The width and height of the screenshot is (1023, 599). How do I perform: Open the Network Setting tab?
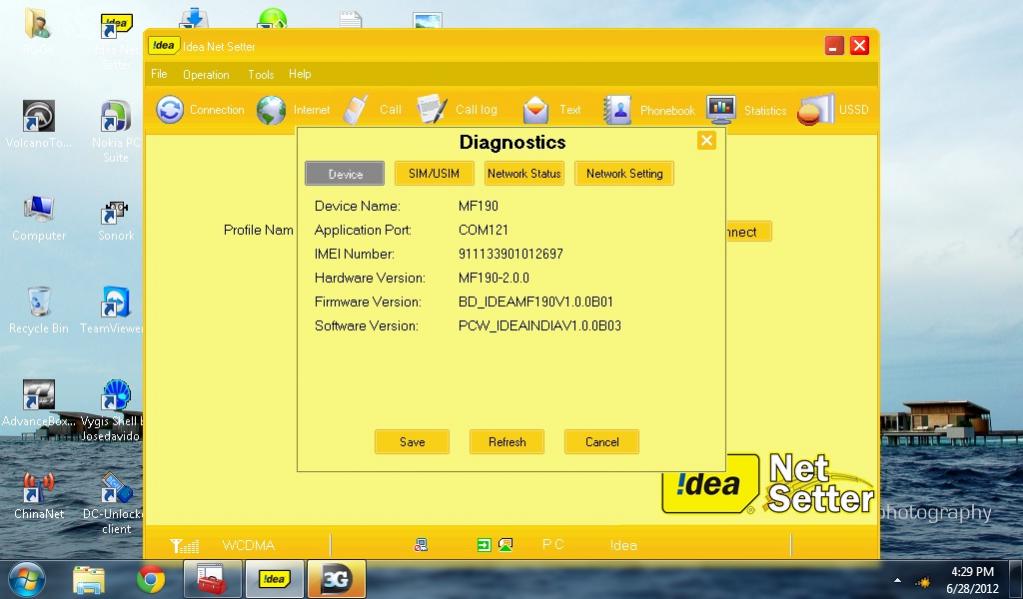coord(624,174)
